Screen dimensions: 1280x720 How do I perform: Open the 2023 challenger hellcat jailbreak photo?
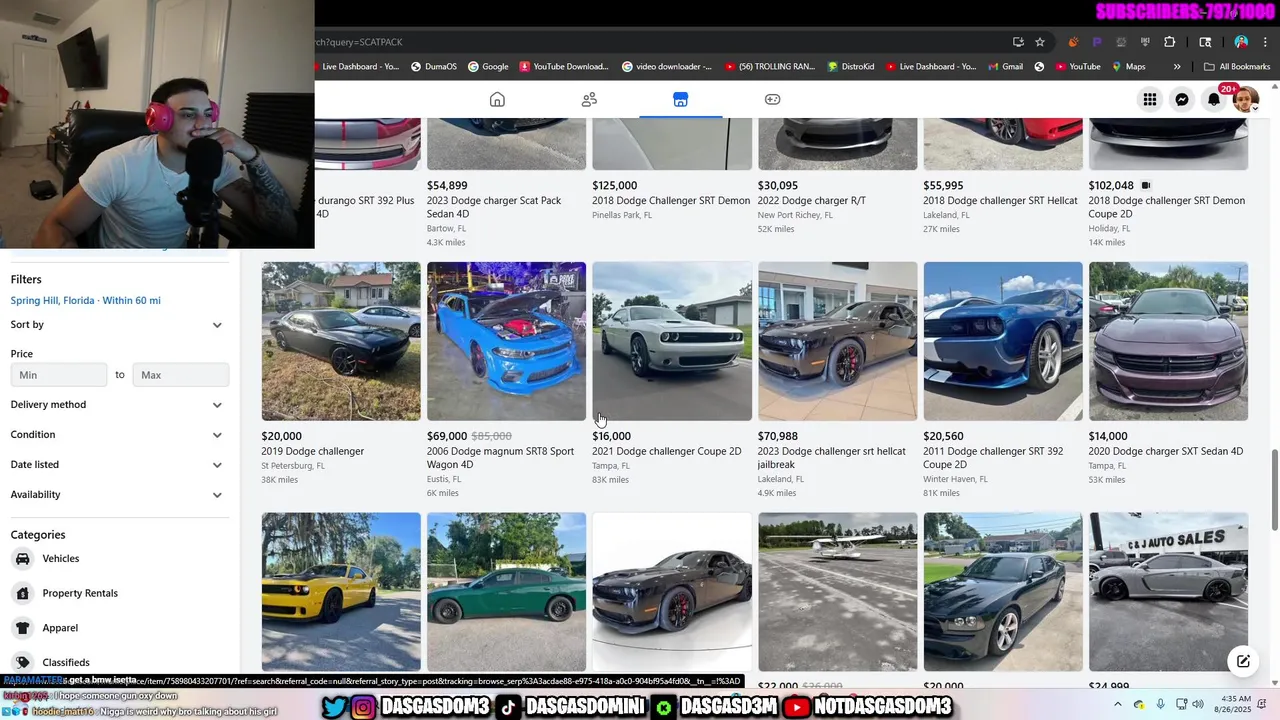[837, 341]
